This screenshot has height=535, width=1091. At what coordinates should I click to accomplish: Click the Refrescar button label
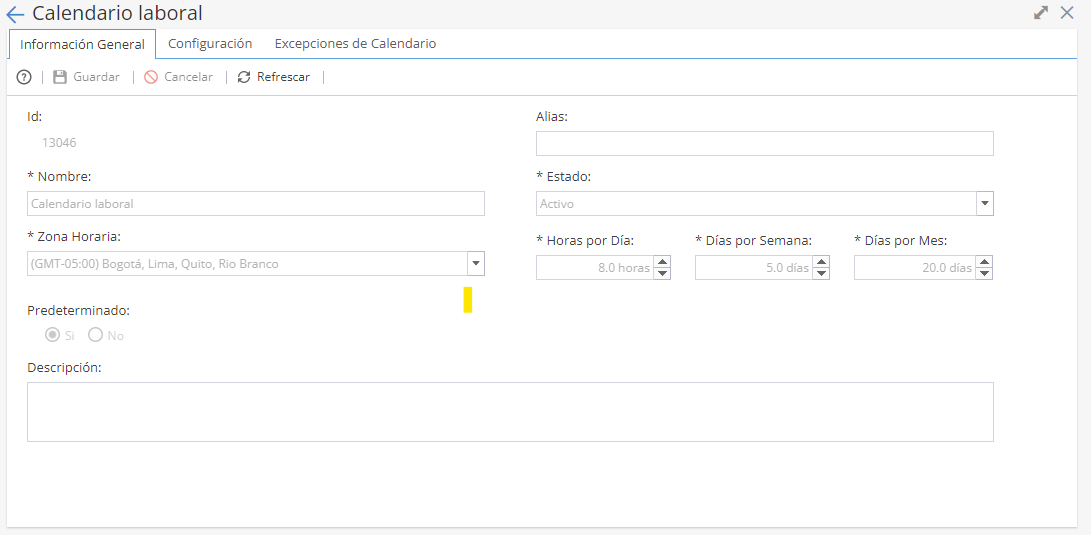tap(283, 77)
